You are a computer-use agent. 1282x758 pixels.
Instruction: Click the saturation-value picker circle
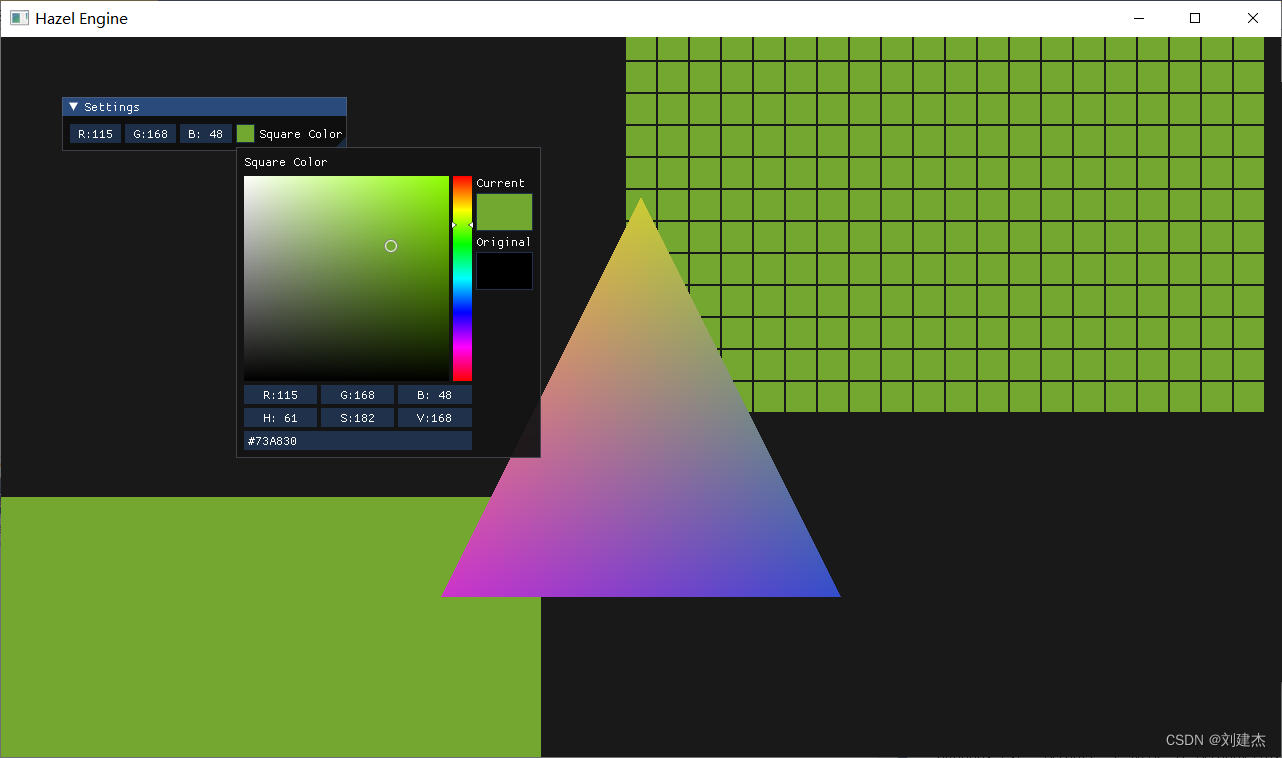pos(390,246)
